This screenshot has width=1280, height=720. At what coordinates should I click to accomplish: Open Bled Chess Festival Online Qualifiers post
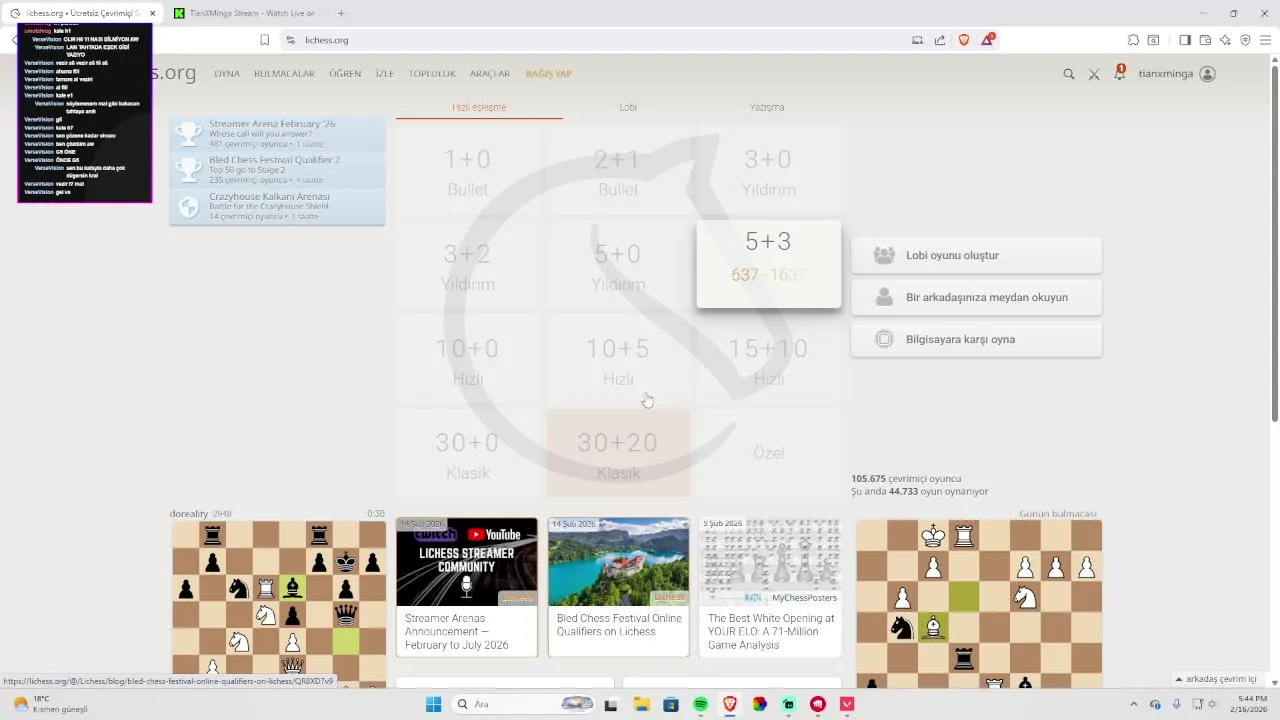(x=618, y=587)
